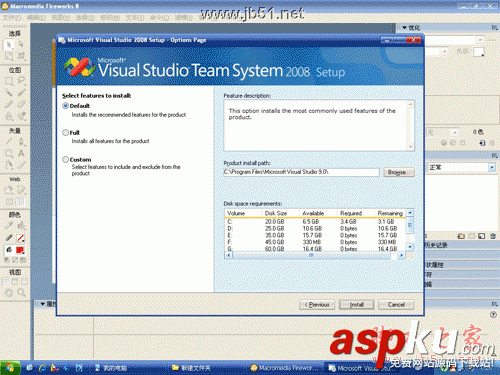Toggle Show Slices and Hotspots button
500x375 pixels.
(21, 202)
